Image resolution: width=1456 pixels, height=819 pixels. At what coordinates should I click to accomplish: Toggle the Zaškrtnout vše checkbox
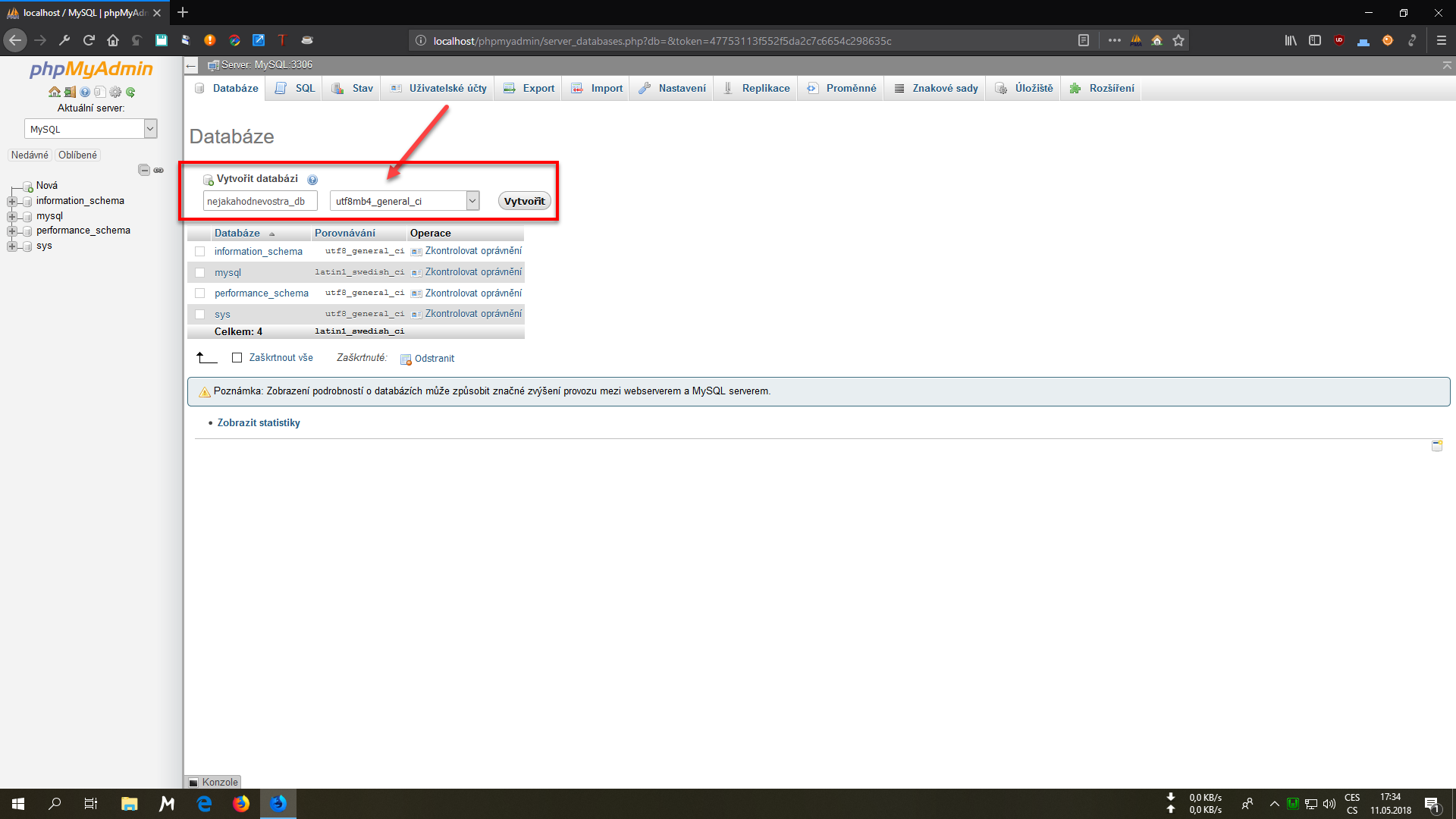(237, 358)
